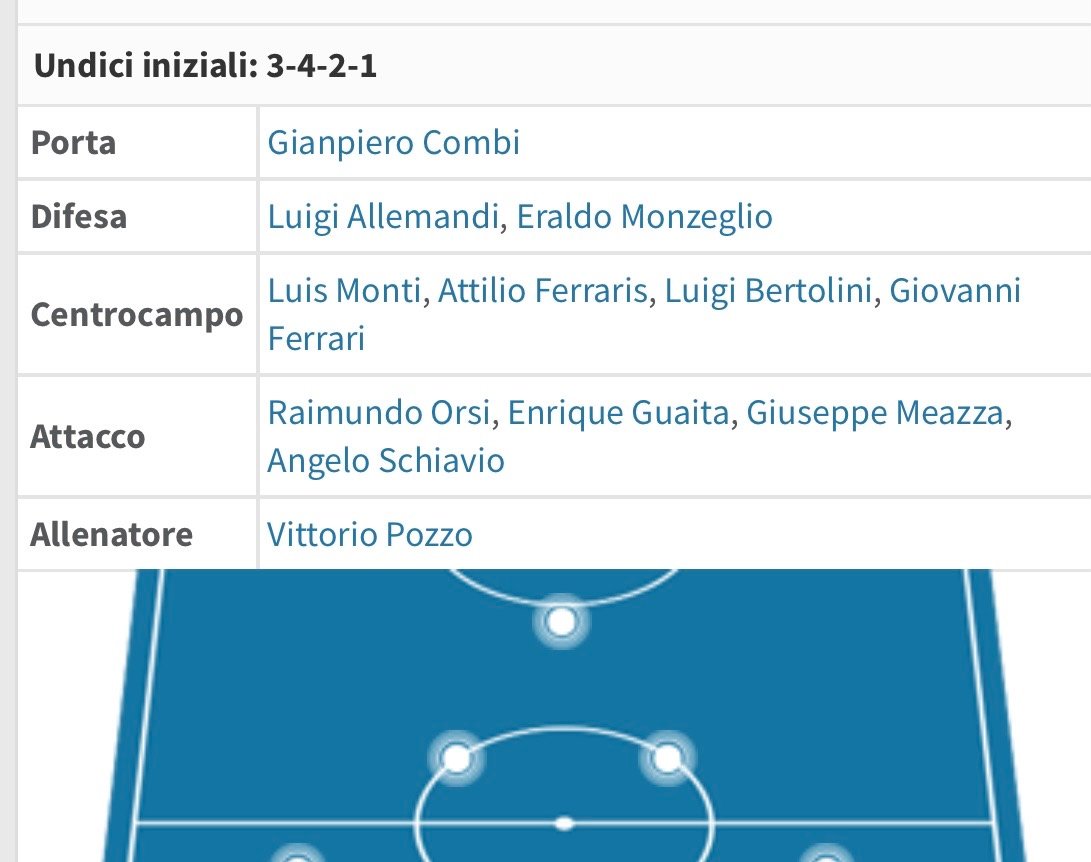Image resolution: width=1091 pixels, height=862 pixels.
Task: Click the Centrocampo row label
Action: point(137,314)
